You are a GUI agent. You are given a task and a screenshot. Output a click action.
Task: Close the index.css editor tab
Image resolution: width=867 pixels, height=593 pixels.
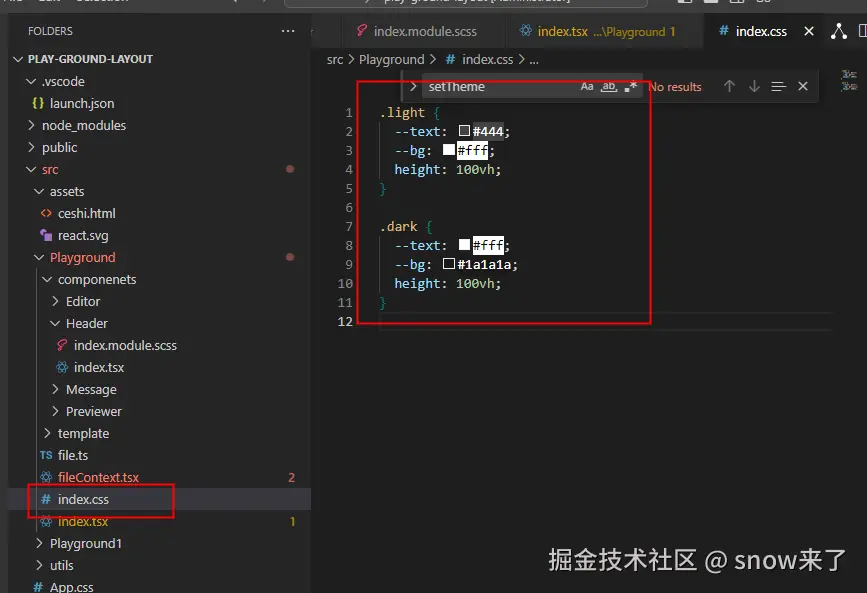(809, 31)
